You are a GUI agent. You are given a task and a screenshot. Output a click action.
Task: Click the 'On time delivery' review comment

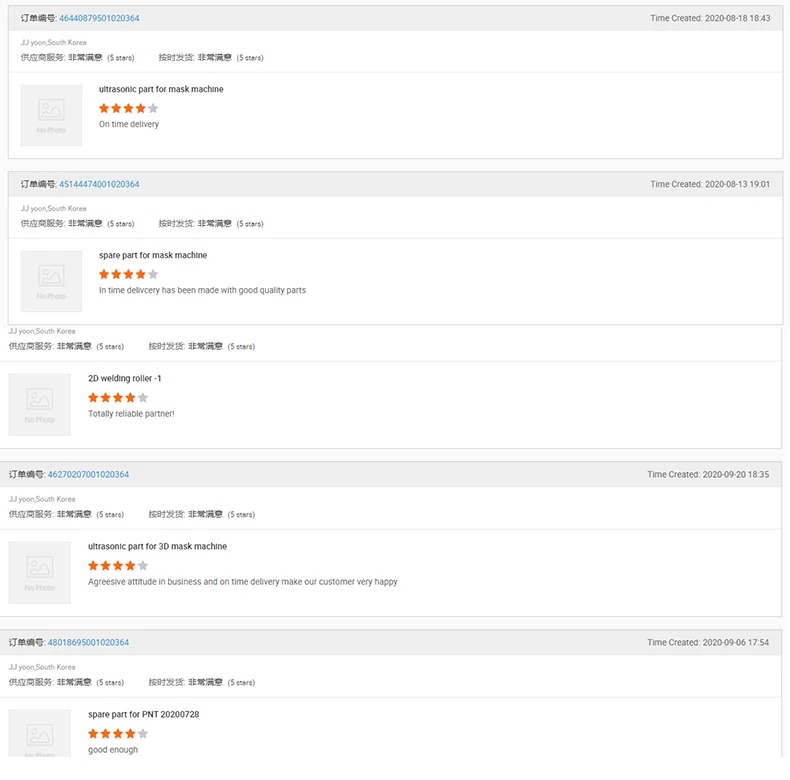129,124
